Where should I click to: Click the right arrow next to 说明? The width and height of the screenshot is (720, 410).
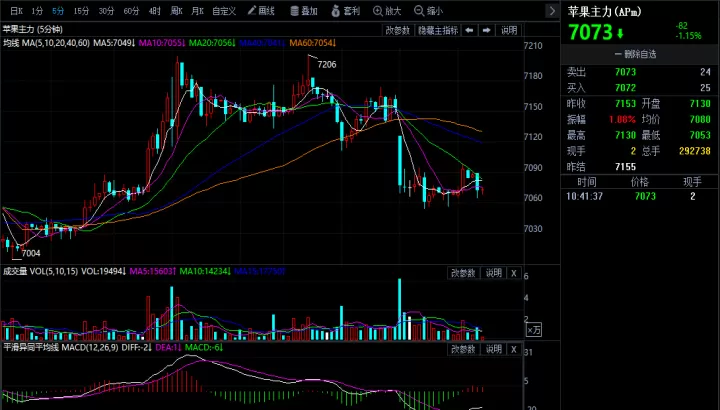click(486, 31)
